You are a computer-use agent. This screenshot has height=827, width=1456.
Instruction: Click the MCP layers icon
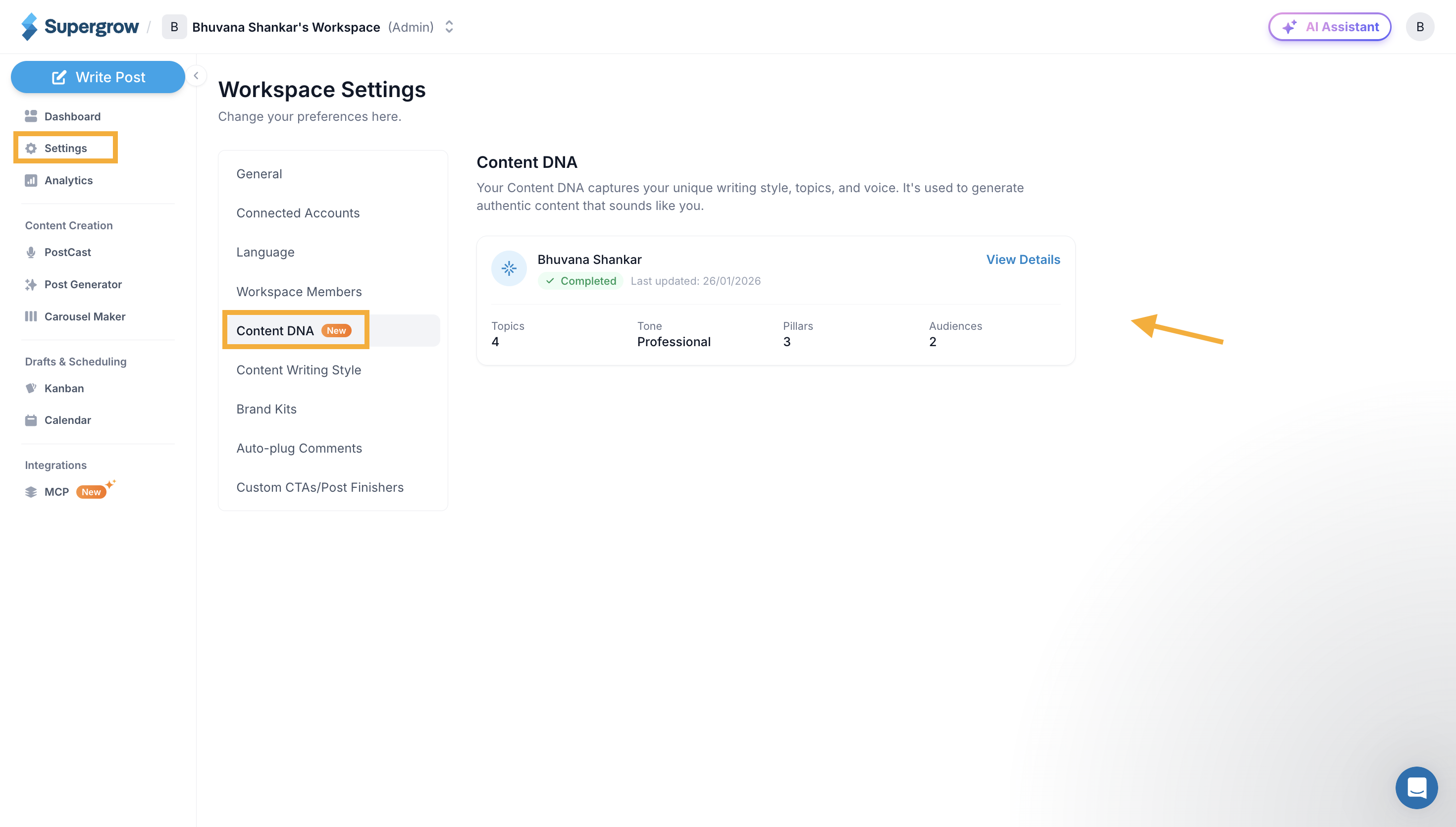tap(31, 492)
